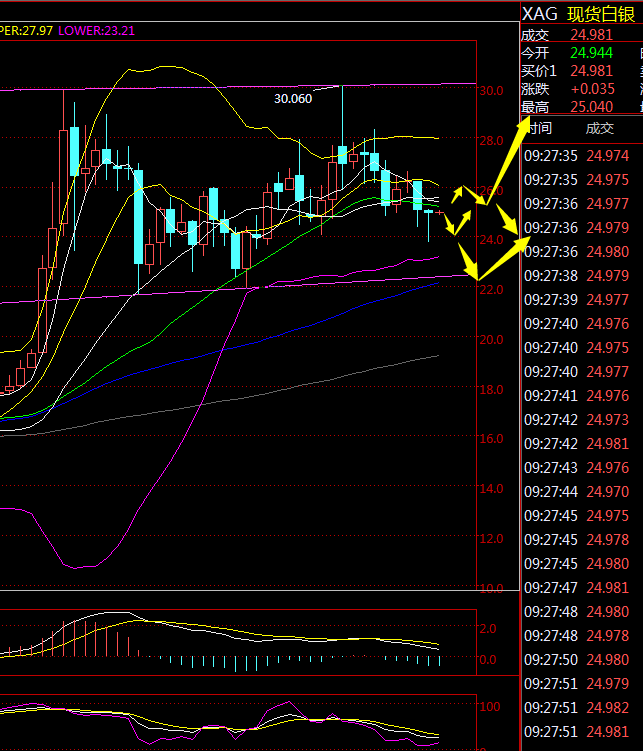Select tick row 09:27:45 at 24.975
Viewport: 643px width, 751px height.
click(576, 515)
